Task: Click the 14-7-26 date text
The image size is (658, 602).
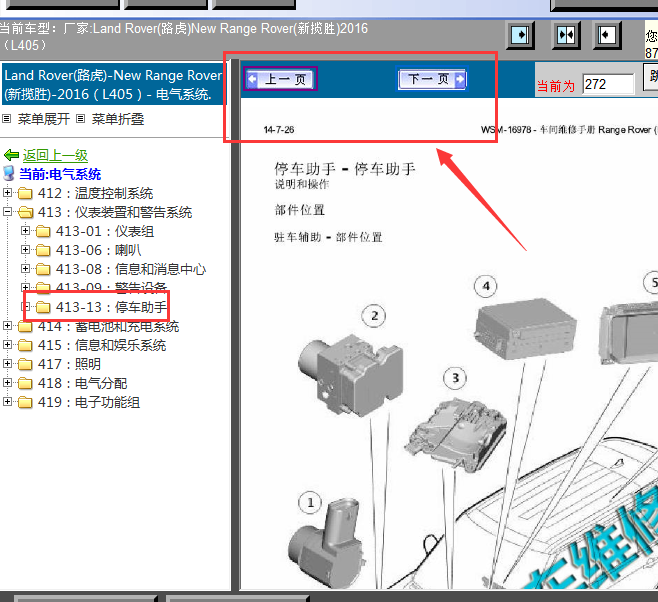Action: pos(279,130)
